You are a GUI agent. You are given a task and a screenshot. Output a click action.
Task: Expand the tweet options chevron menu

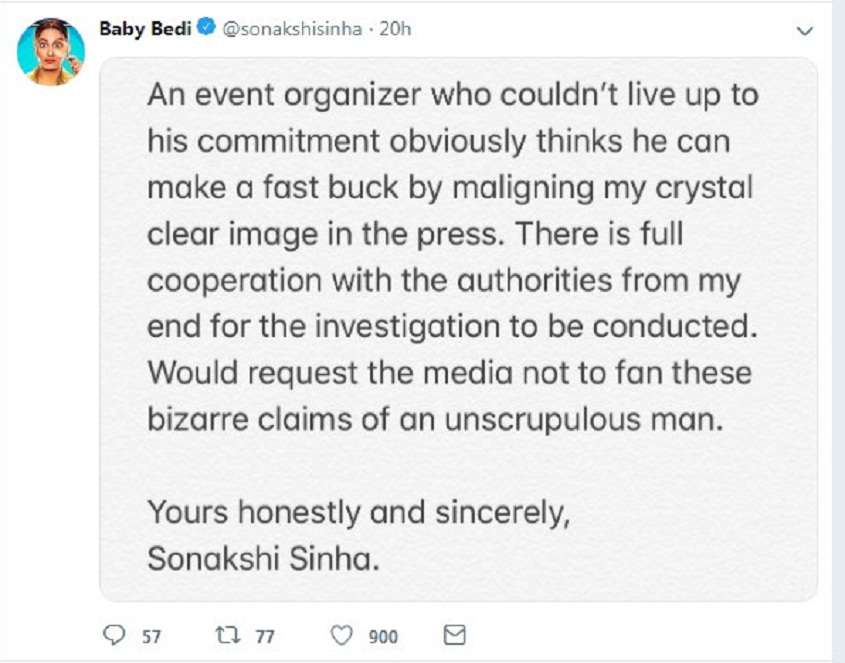coord(805,31)
